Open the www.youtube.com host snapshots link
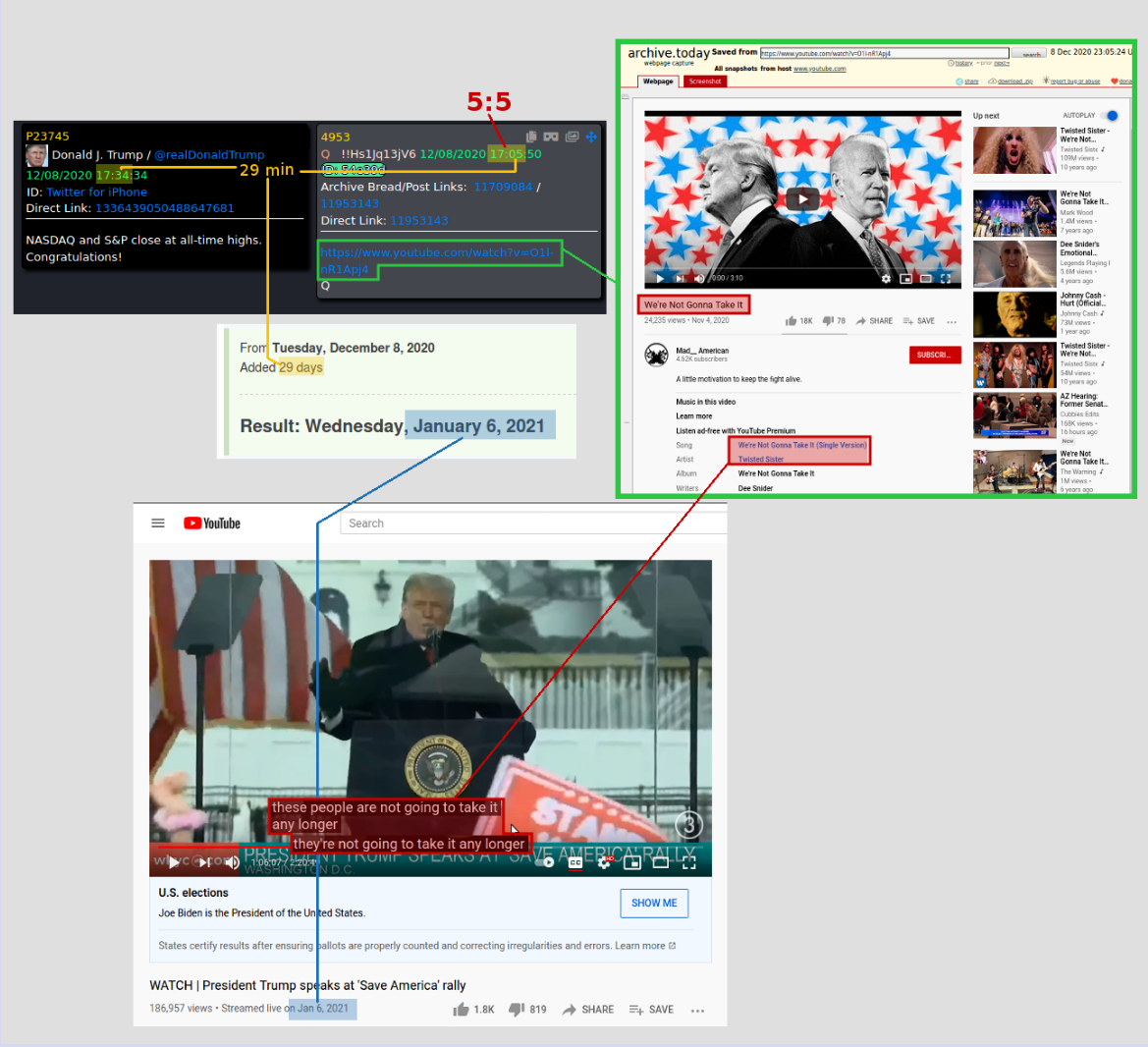1148x1047 pixels. [x=819, y=69]
